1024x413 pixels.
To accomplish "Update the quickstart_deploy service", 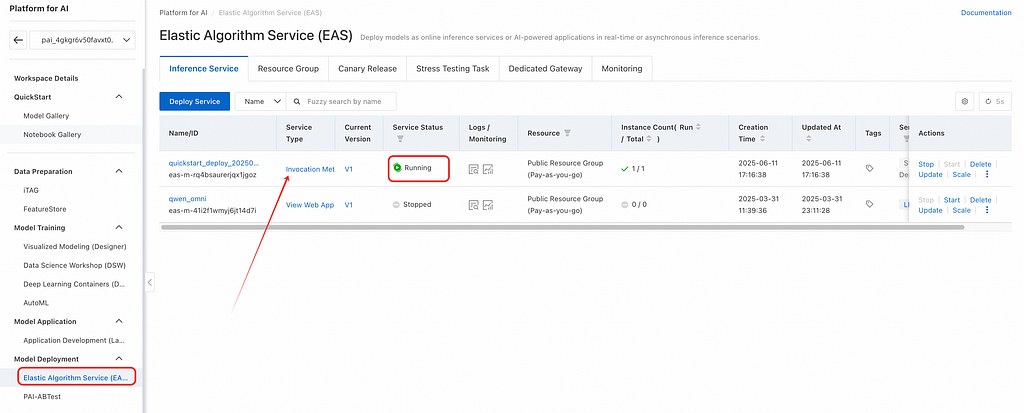I will pyautogui.click(x=931, y=174).
